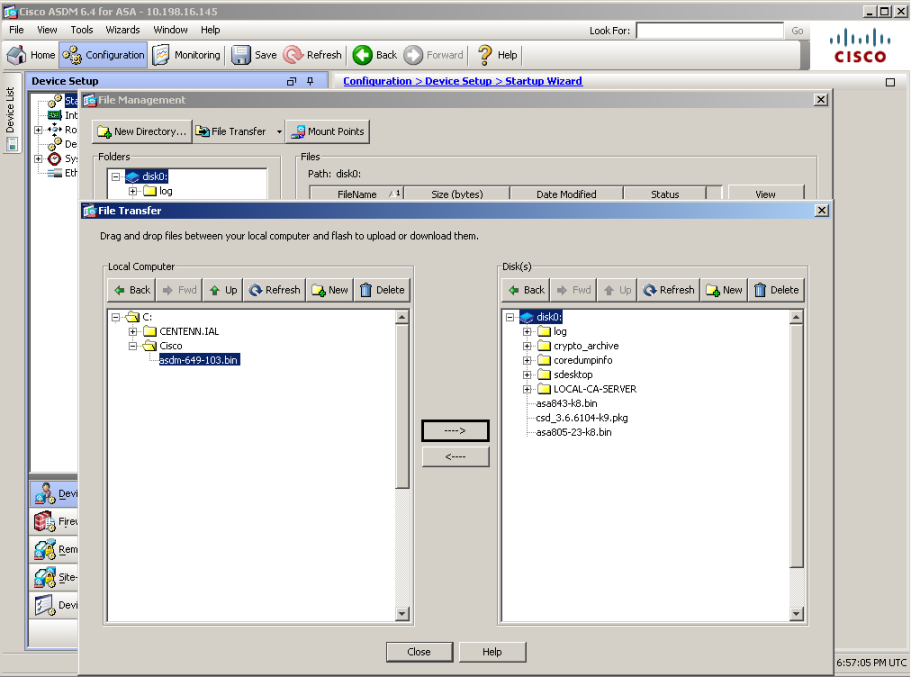
Task: Sort by Date Modified column header
Action: [566, 194]
